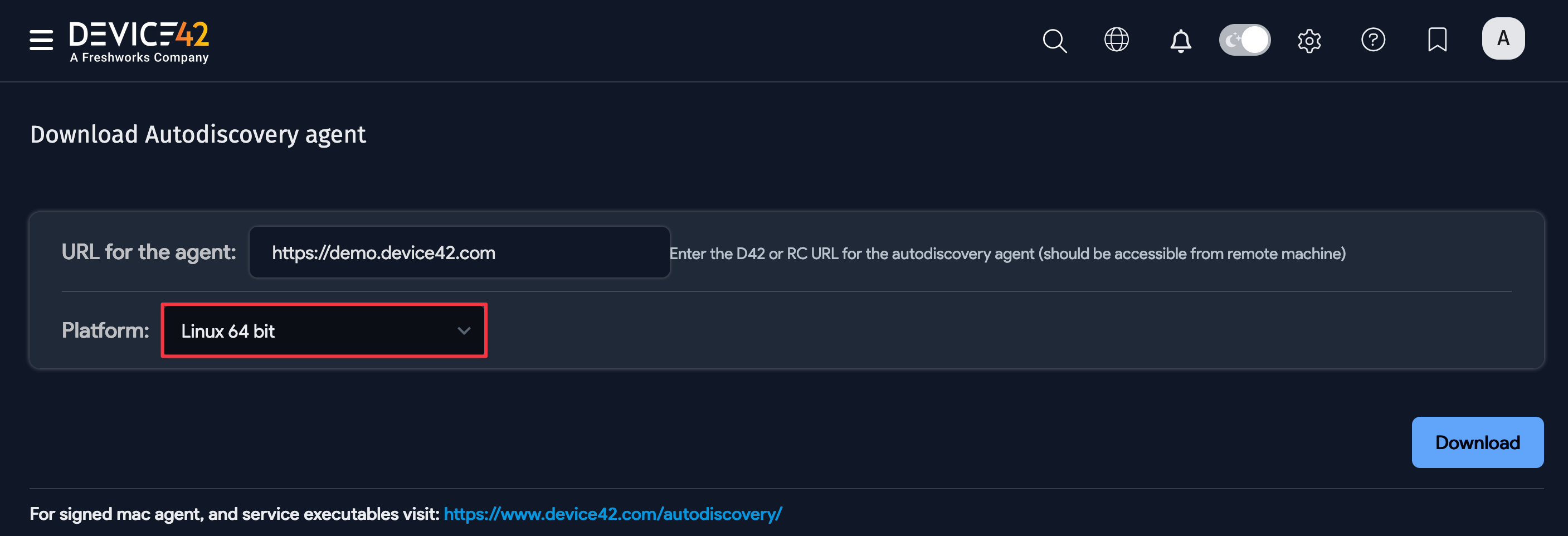
Task: Select the Platform combo box
Action: pos(323,330)
